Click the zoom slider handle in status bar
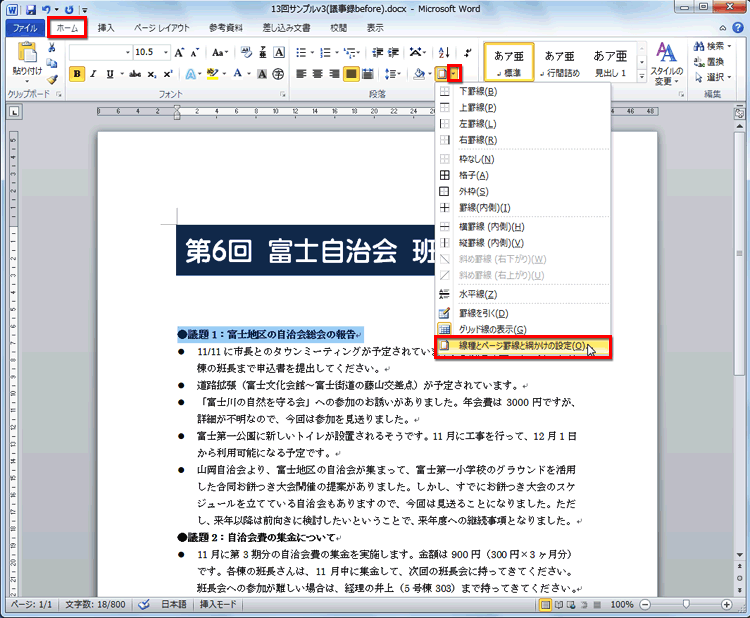Screen dimensions: 750x618 (x=685, y=605)
